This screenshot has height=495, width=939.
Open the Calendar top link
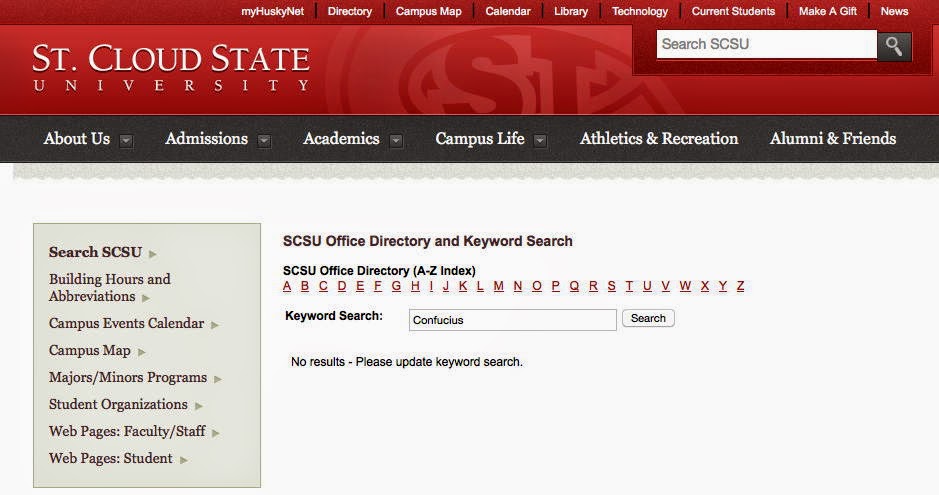pyautogui.click(x=508, y=11)
